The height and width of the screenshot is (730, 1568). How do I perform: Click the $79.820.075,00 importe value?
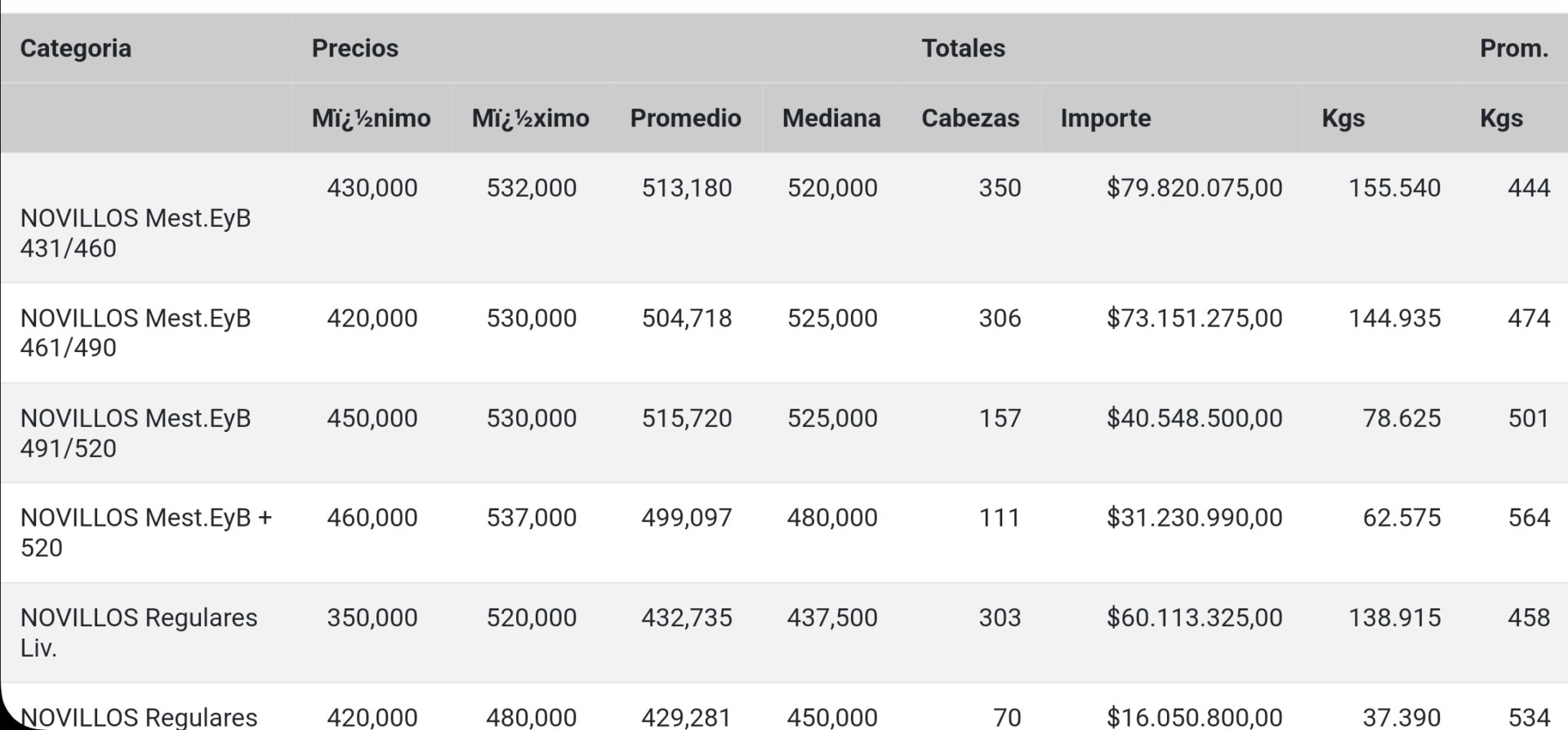(1194, 188)
